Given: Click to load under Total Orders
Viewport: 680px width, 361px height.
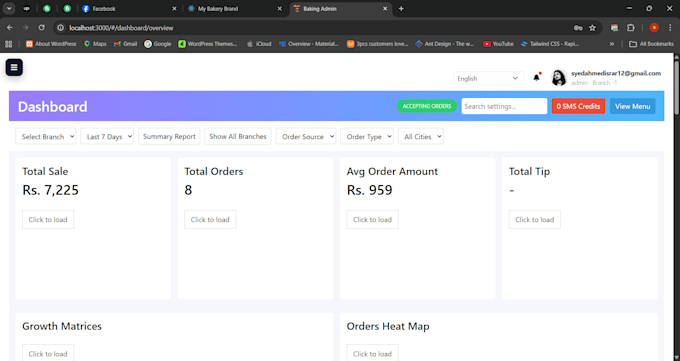Looking at the screenshot, I should click(210, 220).
